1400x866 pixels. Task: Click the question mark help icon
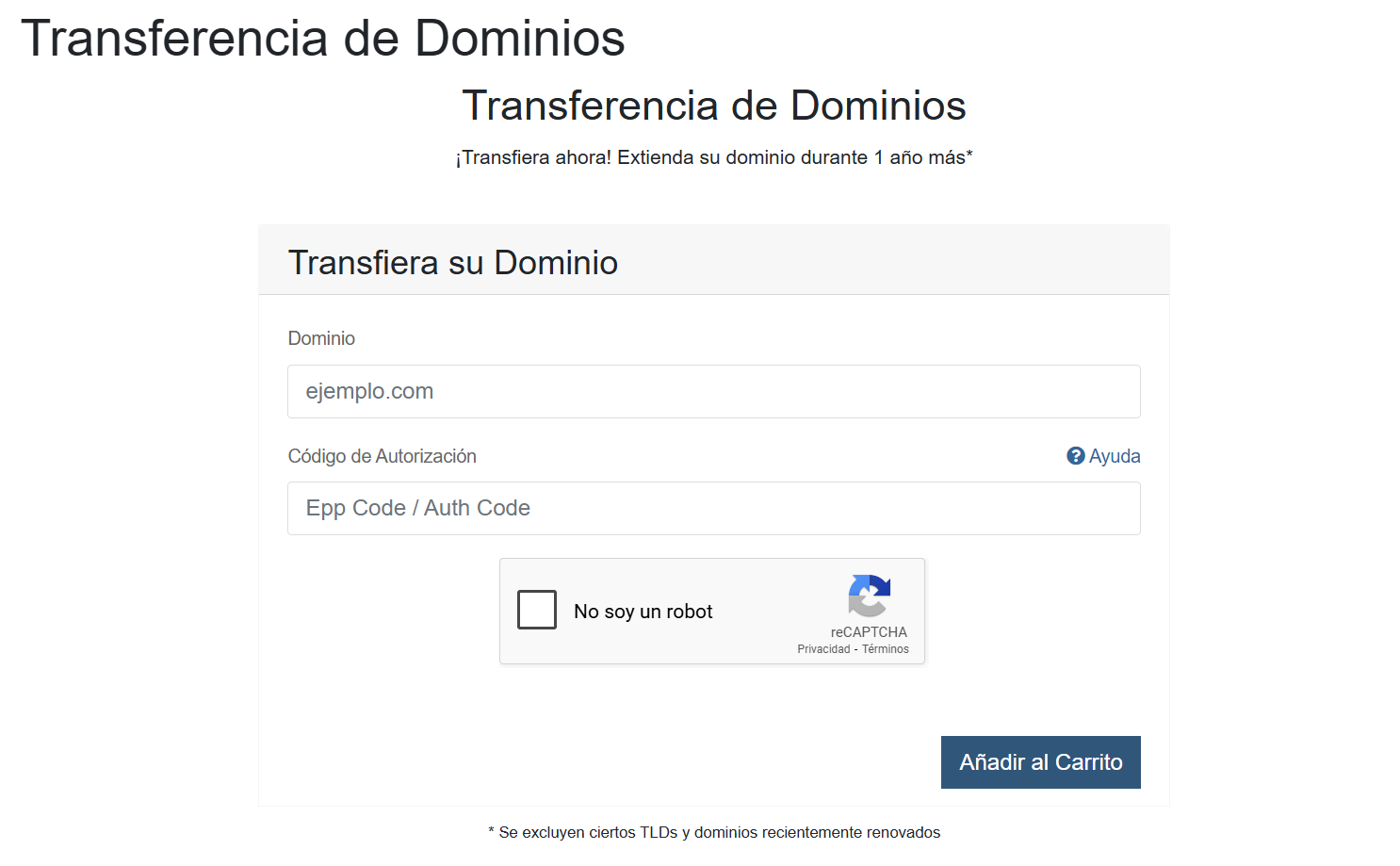(x=1076, y=456)
